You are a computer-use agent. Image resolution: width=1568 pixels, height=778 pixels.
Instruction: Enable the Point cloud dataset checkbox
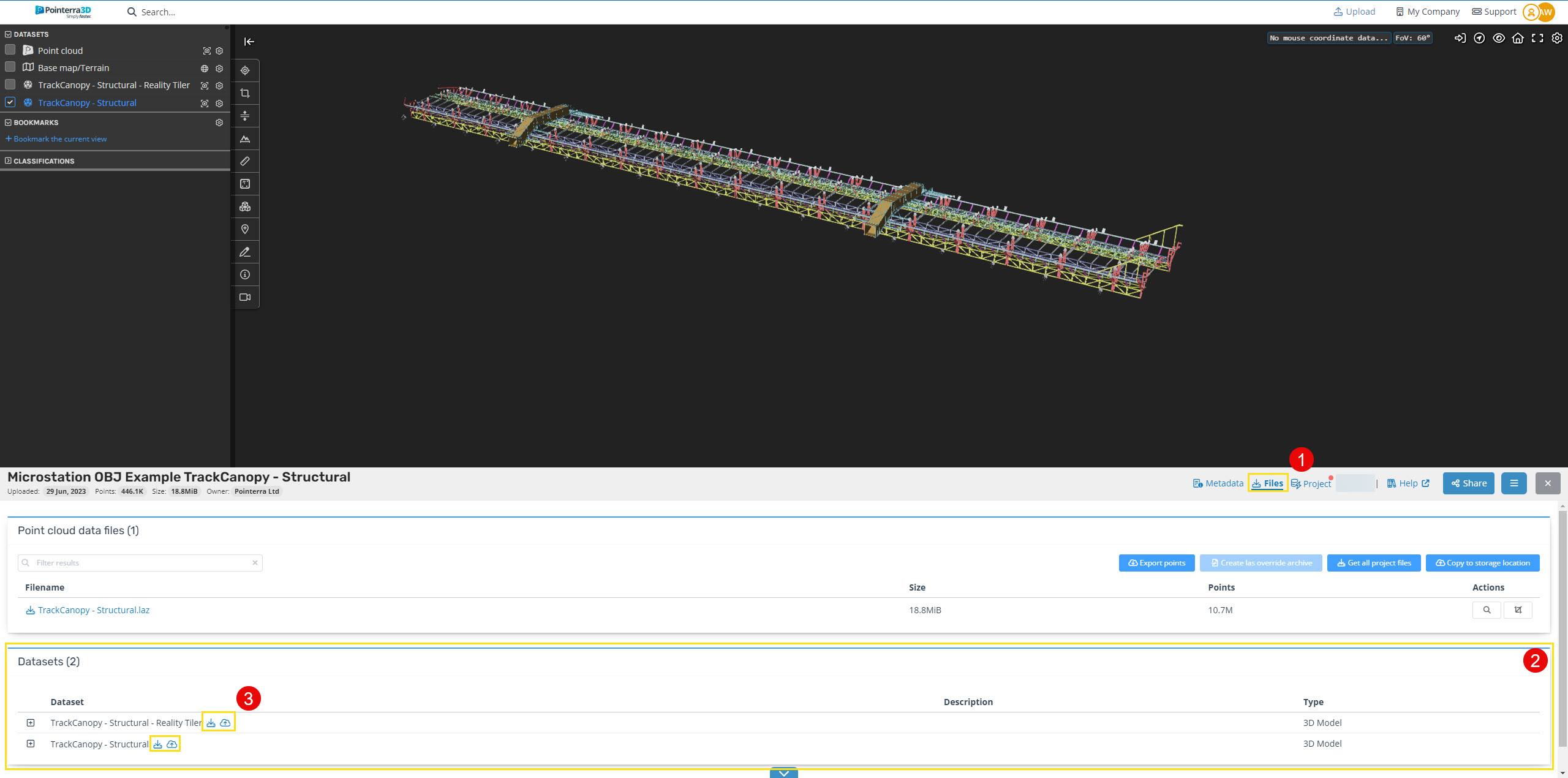tap(10, 50)
